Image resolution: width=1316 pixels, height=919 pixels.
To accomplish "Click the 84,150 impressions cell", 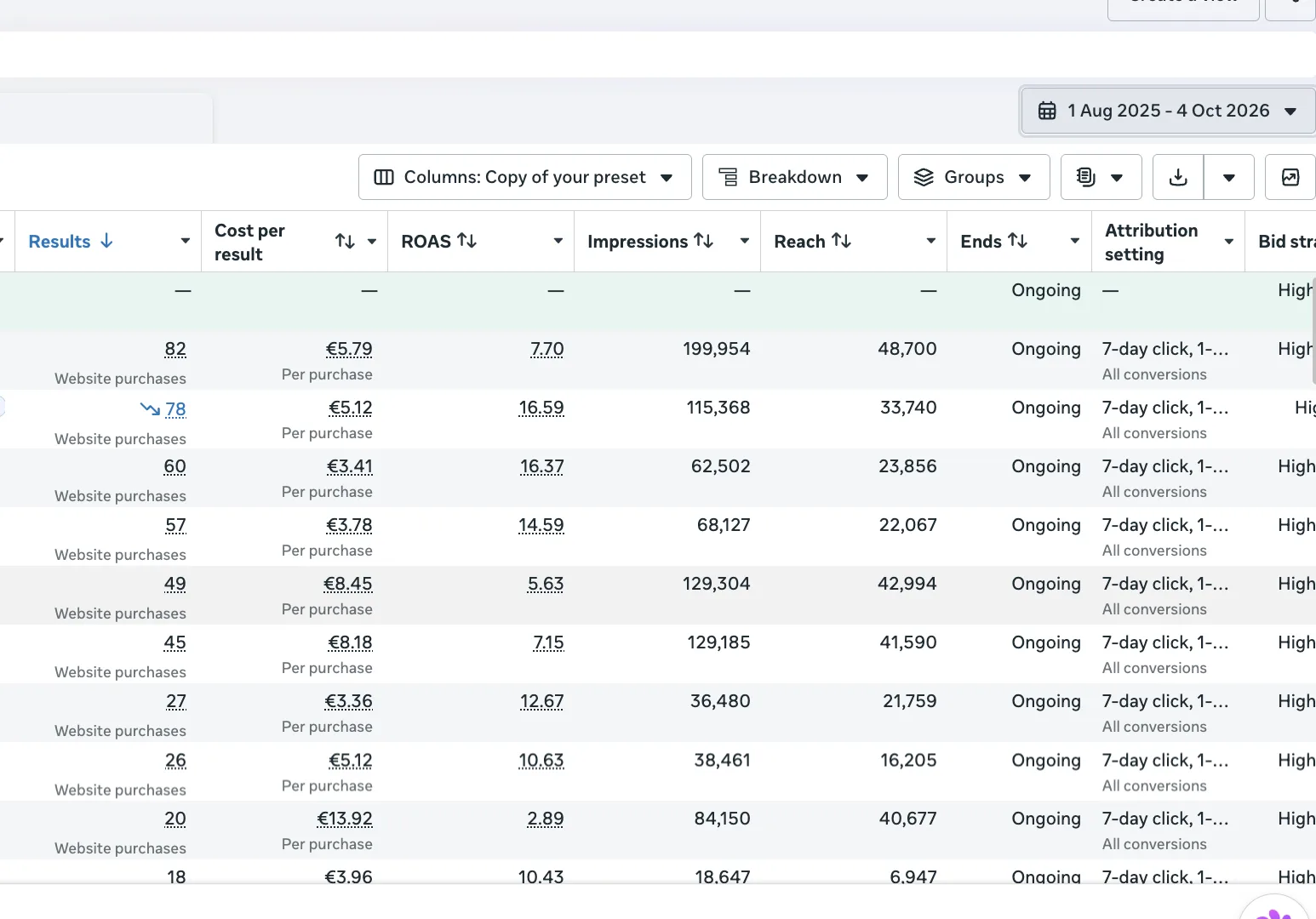I will coord(723,819).
